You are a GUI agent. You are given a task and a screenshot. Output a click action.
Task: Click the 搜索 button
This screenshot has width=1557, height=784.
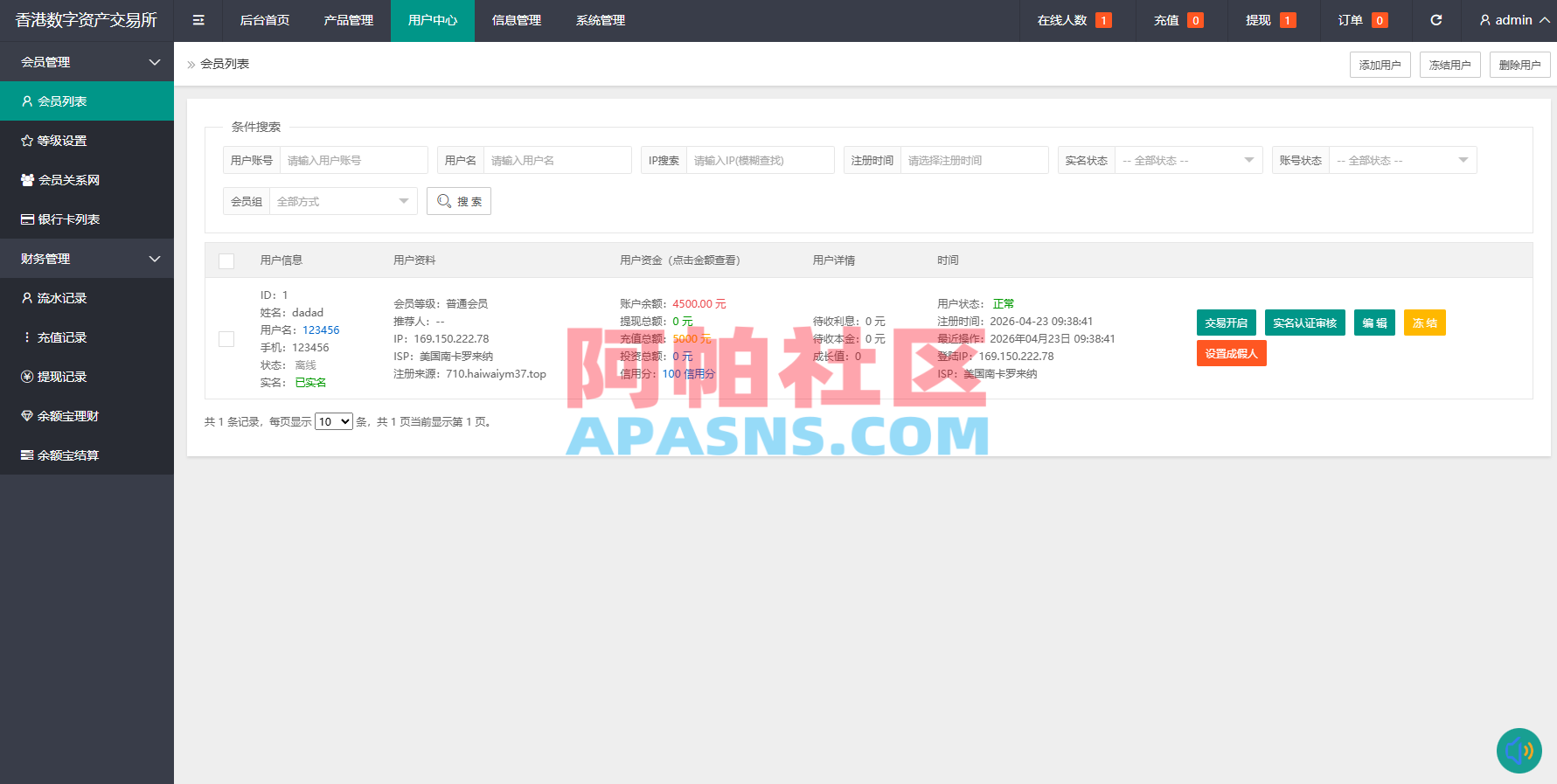pyautogui.click(x=459, y=201)
